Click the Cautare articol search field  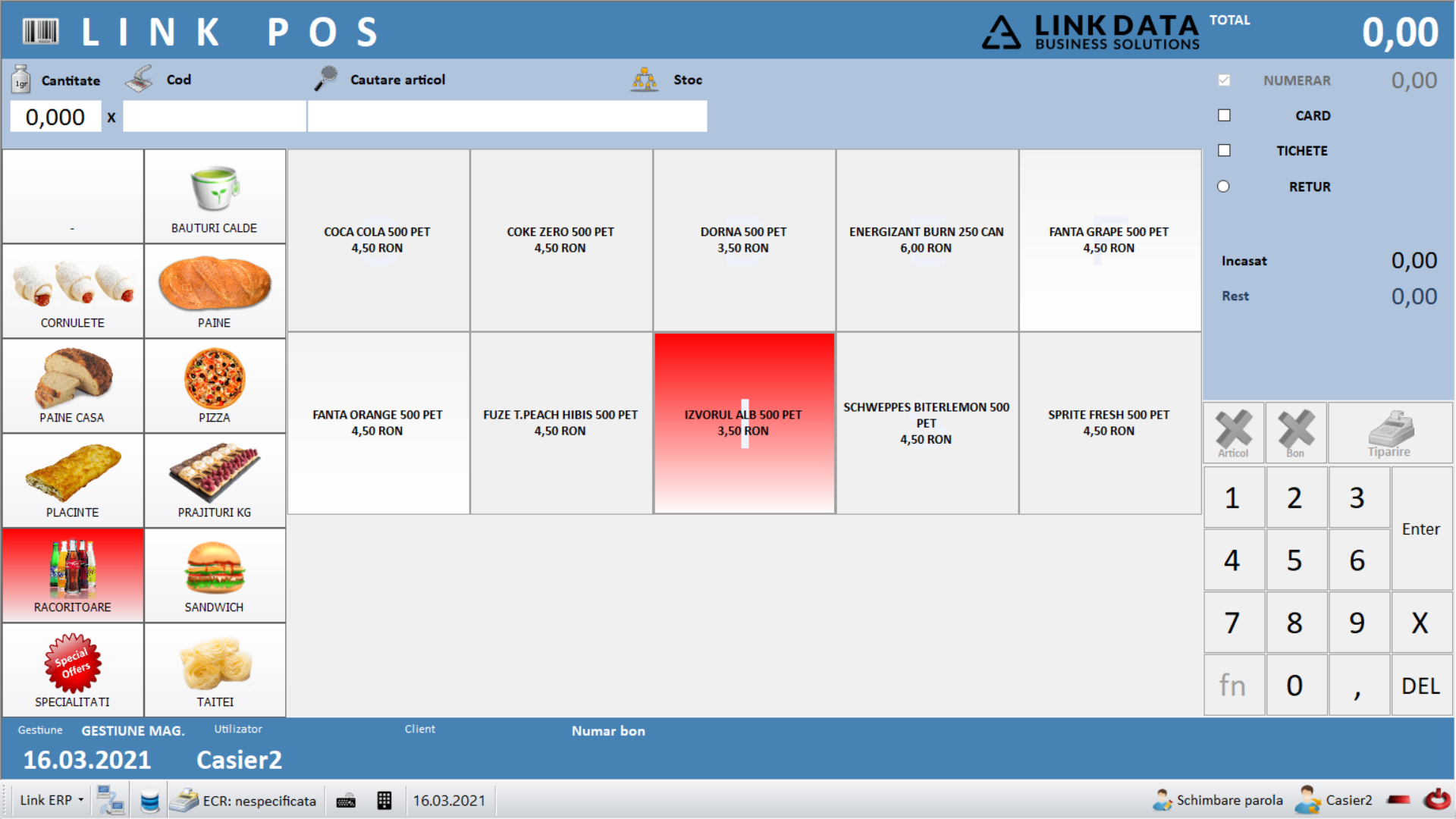pyautogui.click(x=507, y=117)
